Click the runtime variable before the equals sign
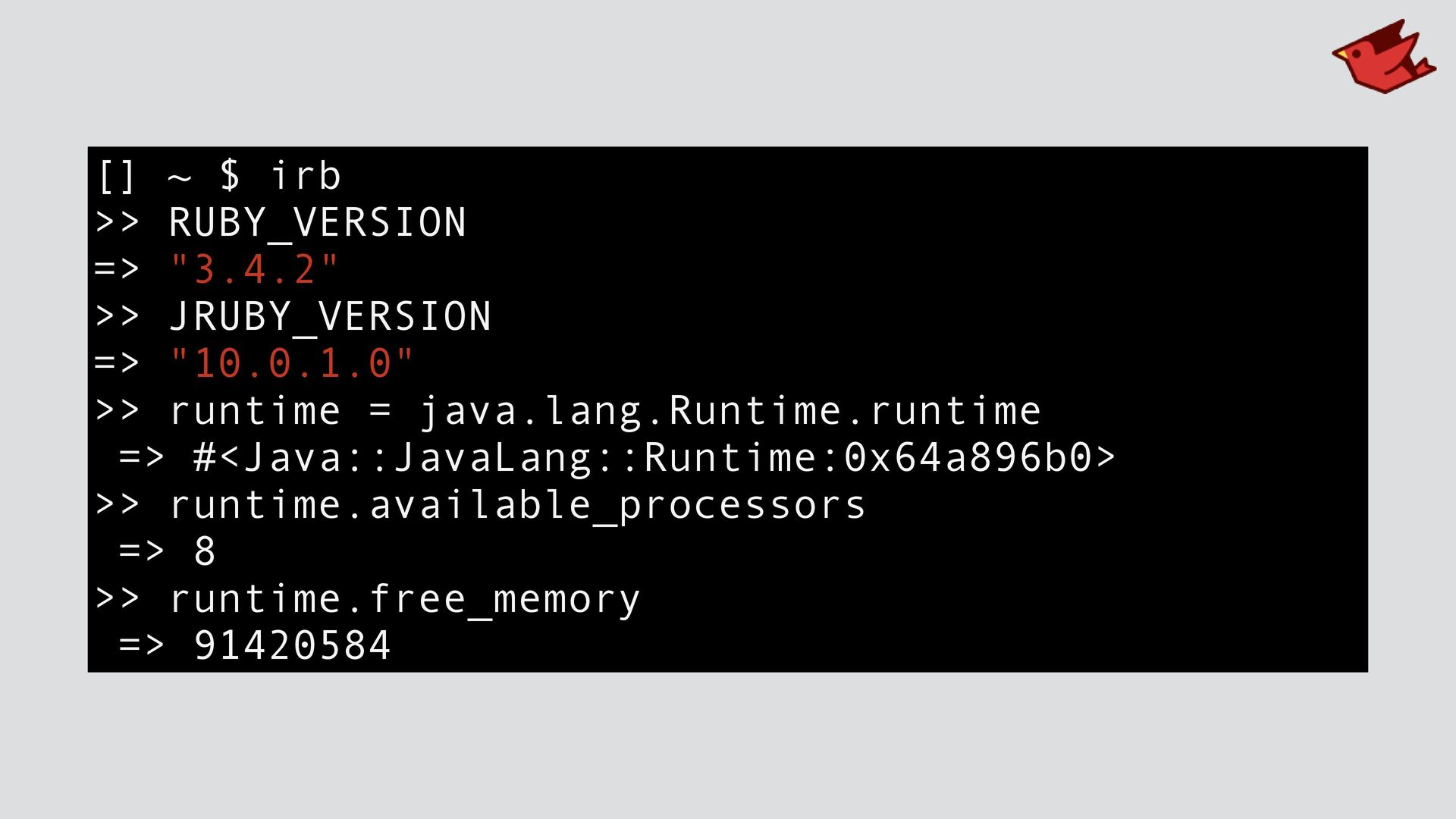This screenshot has height=819, width=1456. coord(255,411)
